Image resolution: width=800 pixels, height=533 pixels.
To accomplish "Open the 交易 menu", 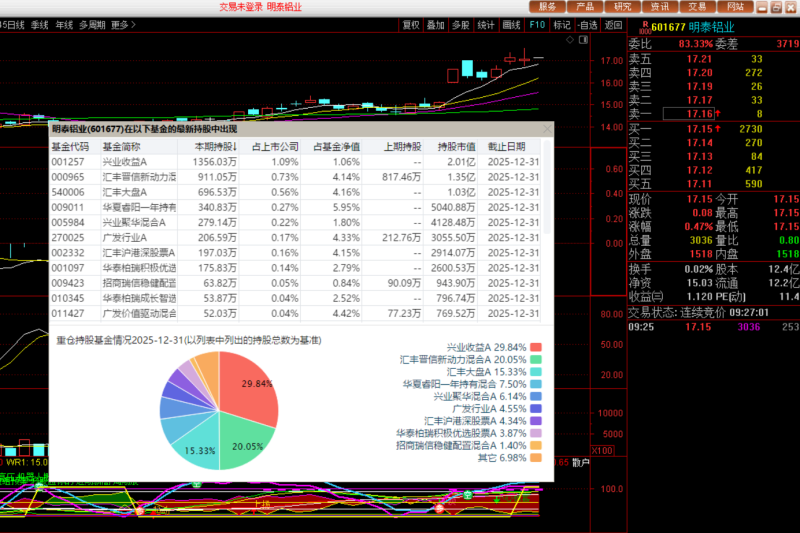I will coord(697,7).
